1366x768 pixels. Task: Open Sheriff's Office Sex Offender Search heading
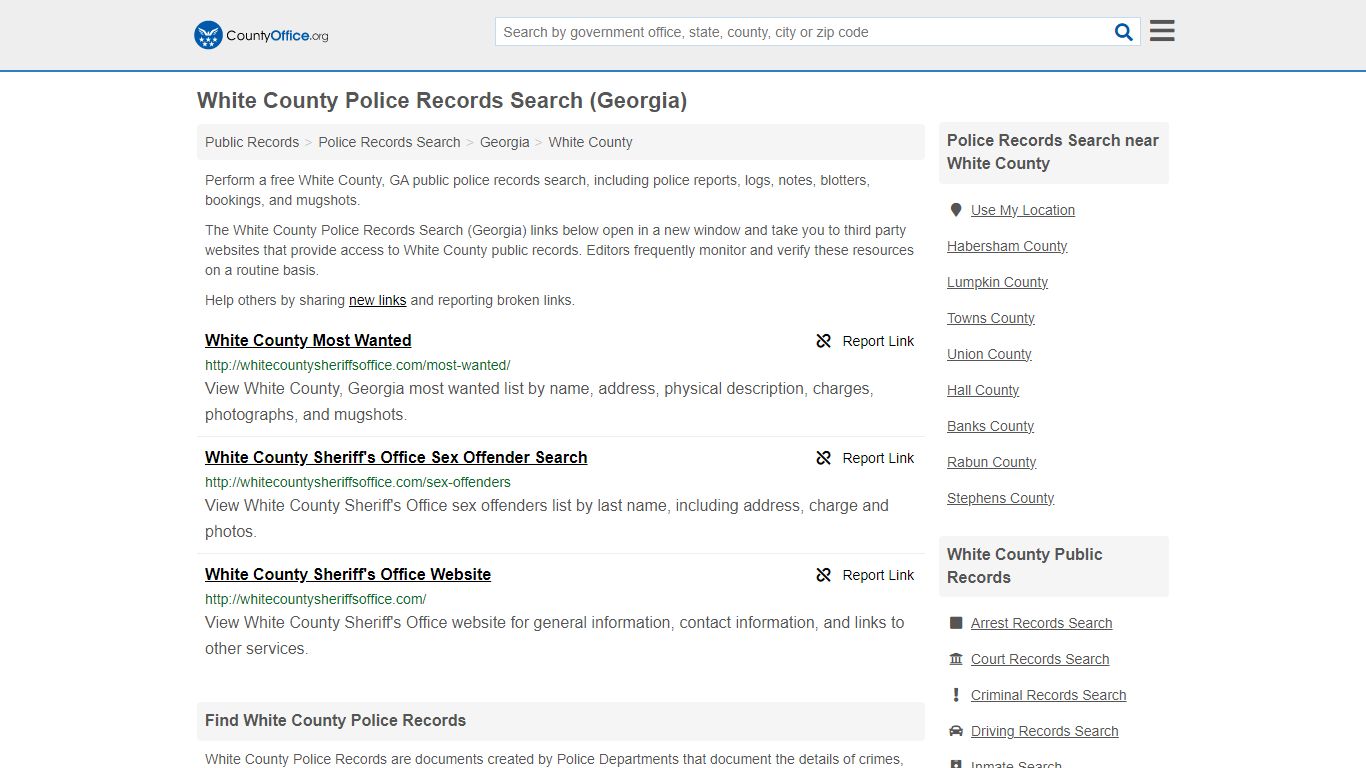(x=396, y=457)
